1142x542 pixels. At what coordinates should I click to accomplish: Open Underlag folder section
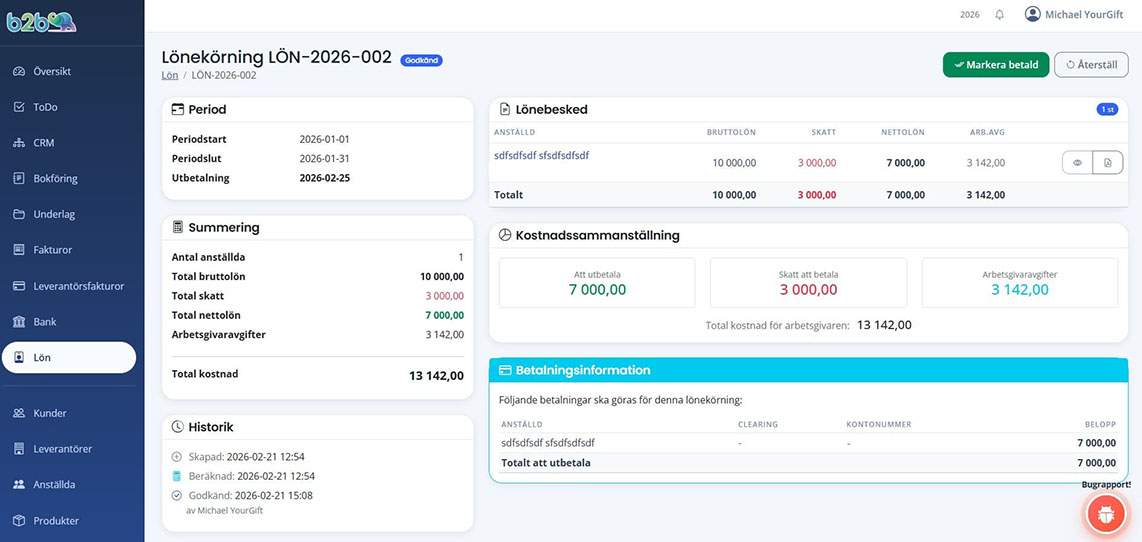coord(54,214)
